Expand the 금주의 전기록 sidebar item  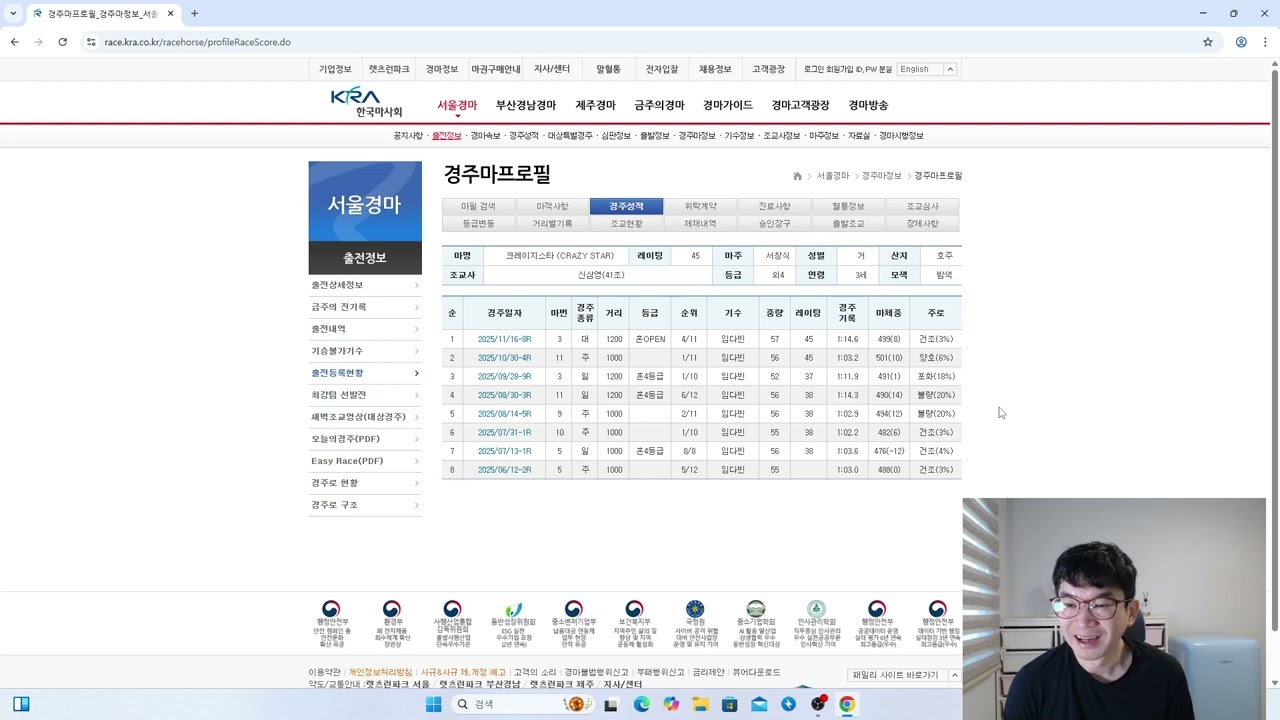[365, 307]
